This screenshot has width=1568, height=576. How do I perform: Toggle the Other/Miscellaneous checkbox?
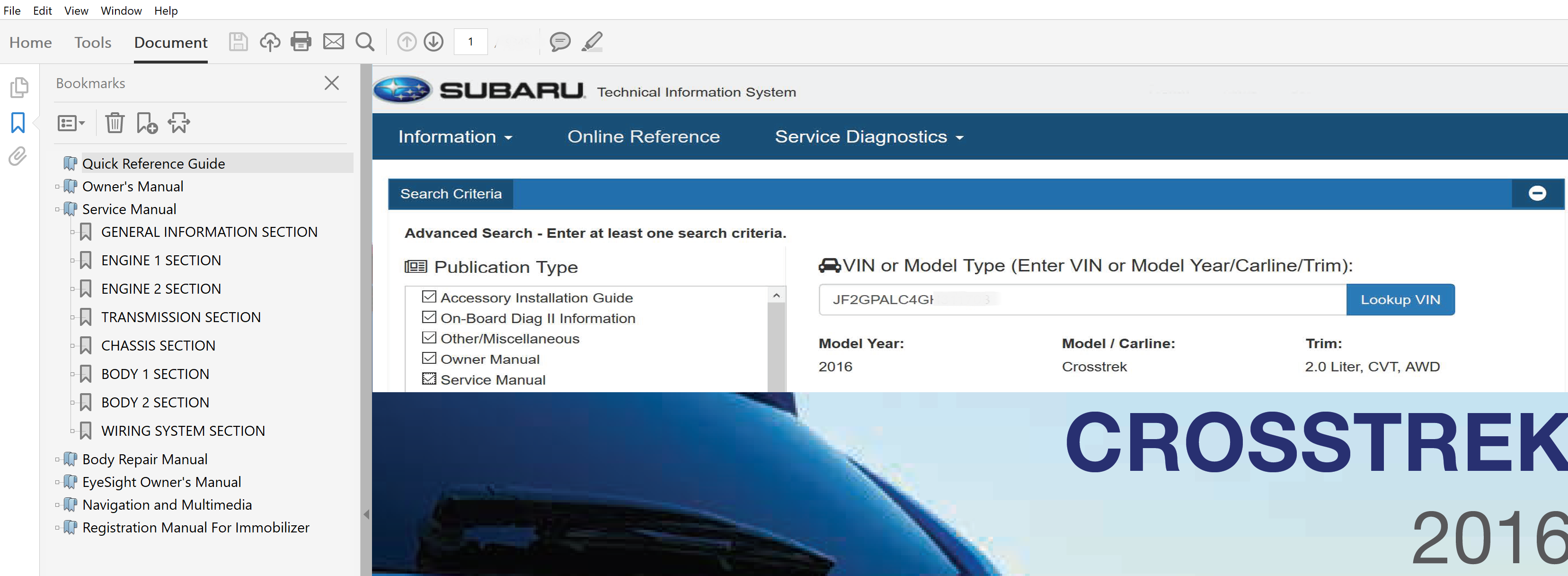coord(429,338)
